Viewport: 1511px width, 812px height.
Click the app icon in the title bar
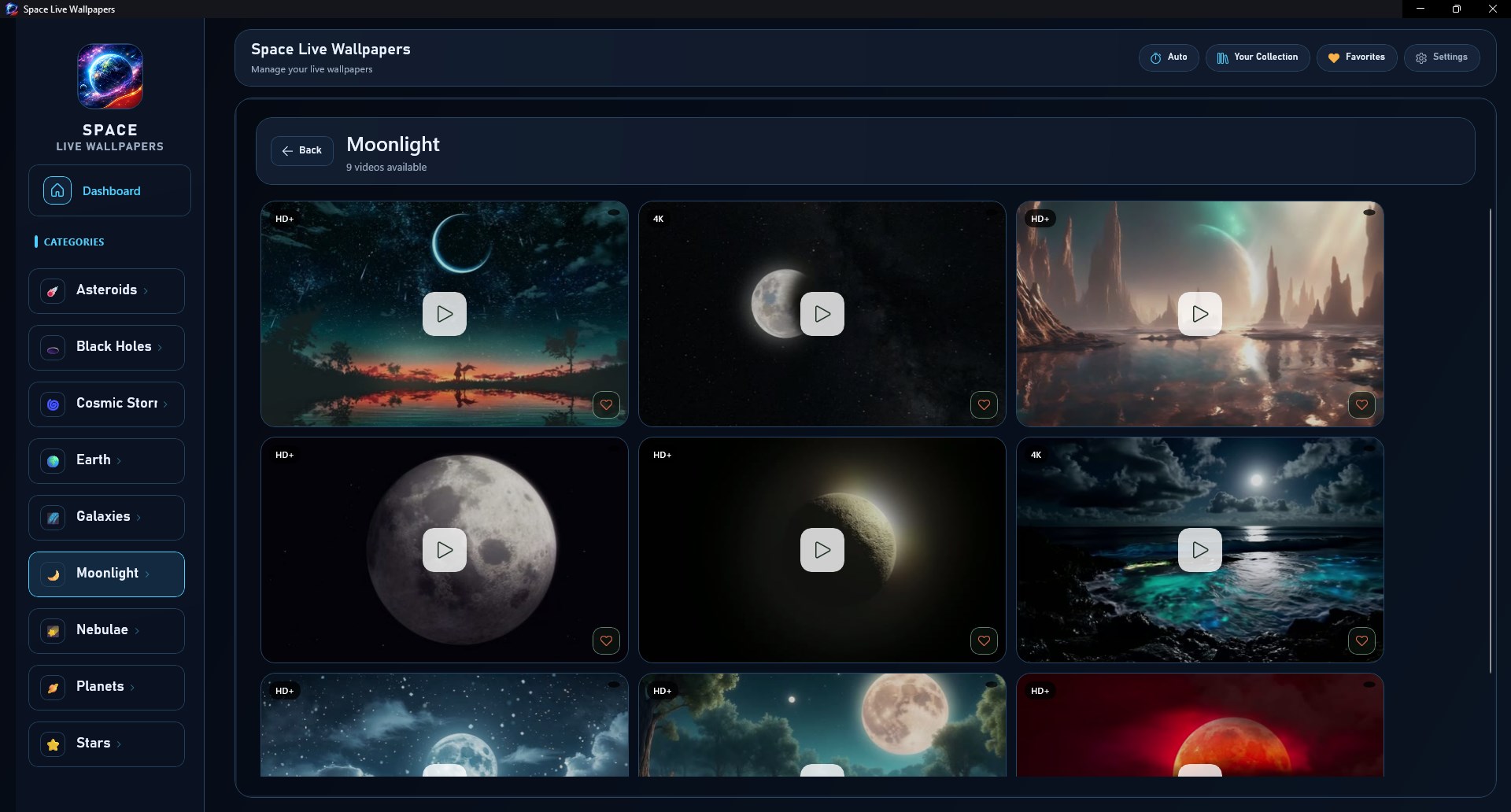pyautogui.click(x=12, y=9)
